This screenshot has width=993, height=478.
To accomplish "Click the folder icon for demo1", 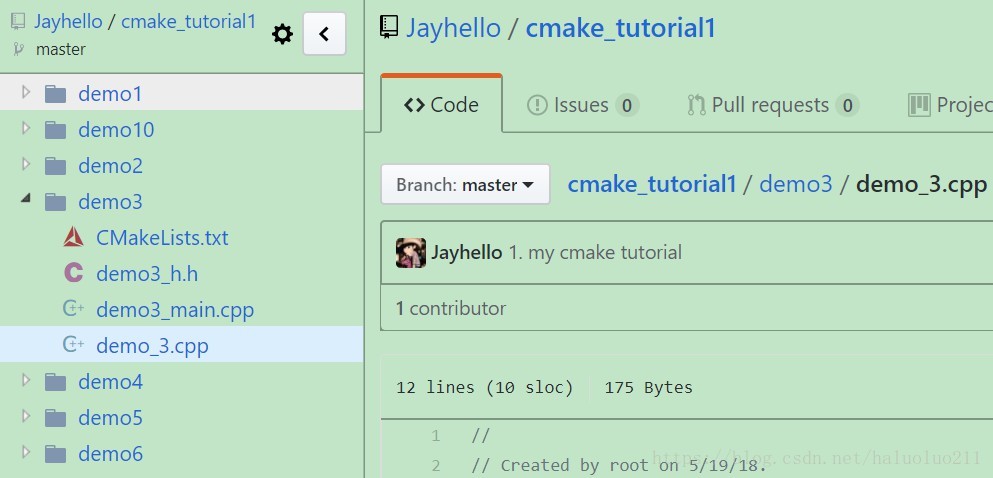I will [56, 94].
